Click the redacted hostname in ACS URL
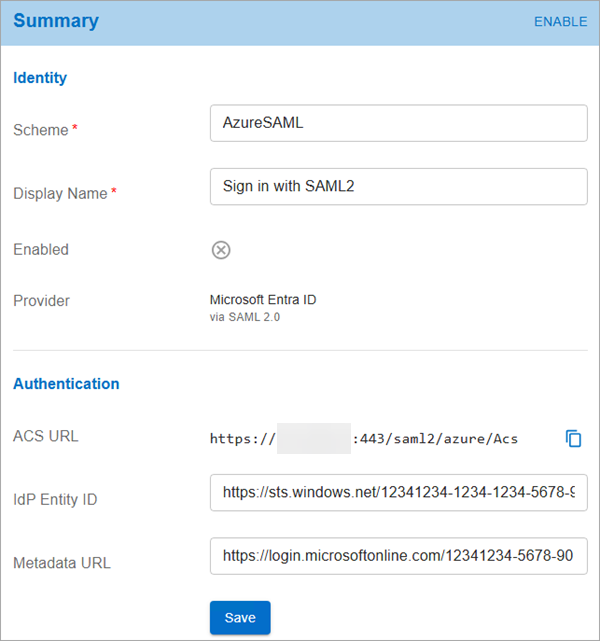The image size is (600, 641). pyautogui.click(x=314, y=439)
